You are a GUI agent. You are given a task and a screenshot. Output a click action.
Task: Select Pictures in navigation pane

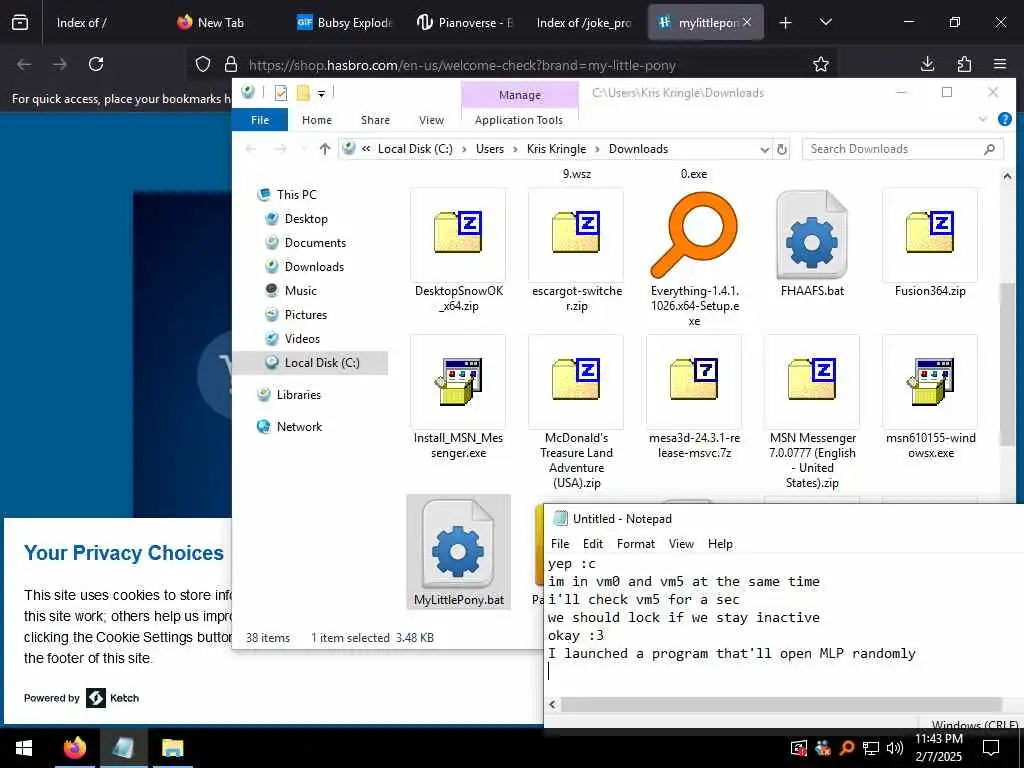coord(305,315)
